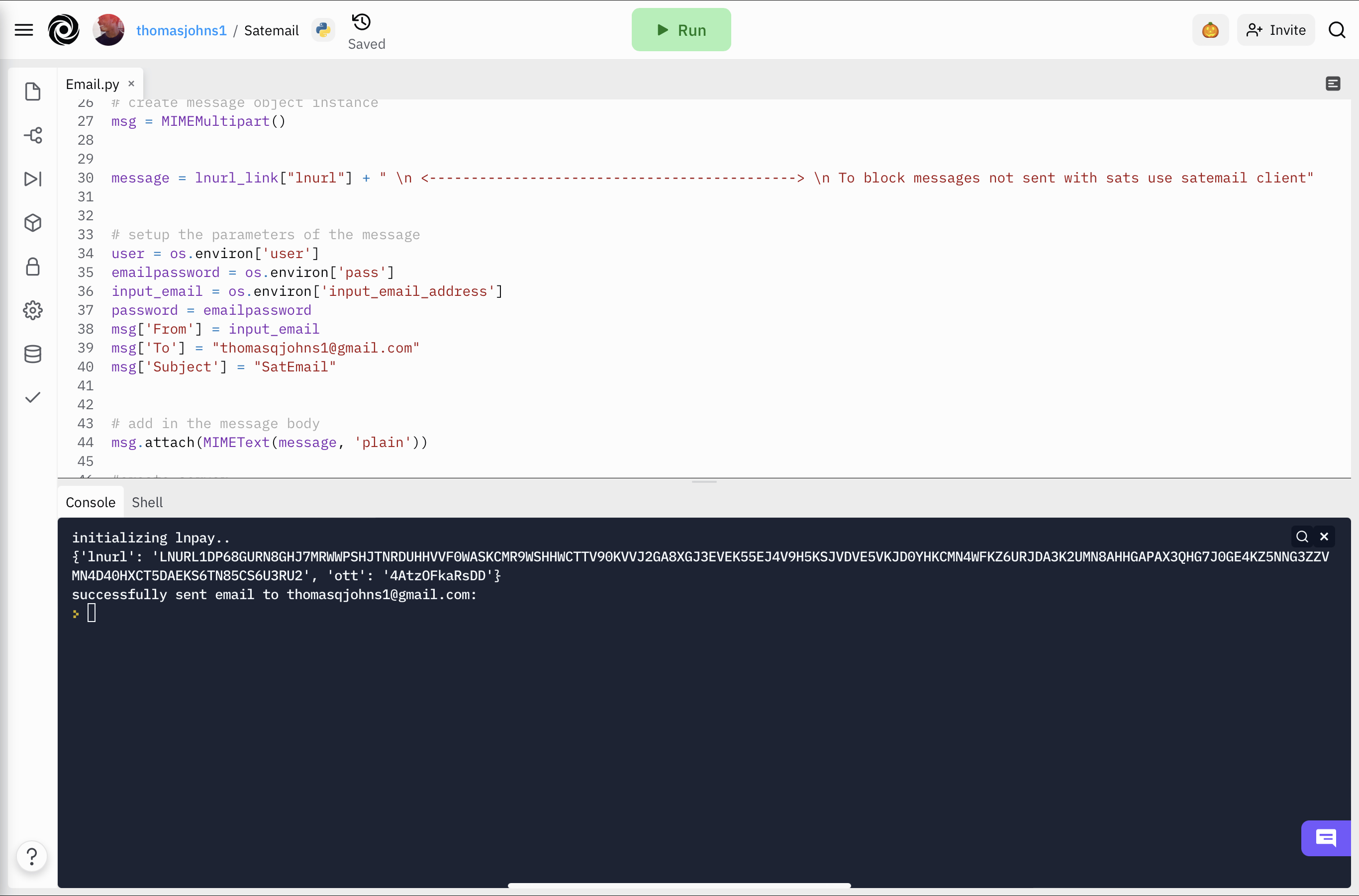
Task: Open the hamburger main menu
Action: [x=23, y=30]
